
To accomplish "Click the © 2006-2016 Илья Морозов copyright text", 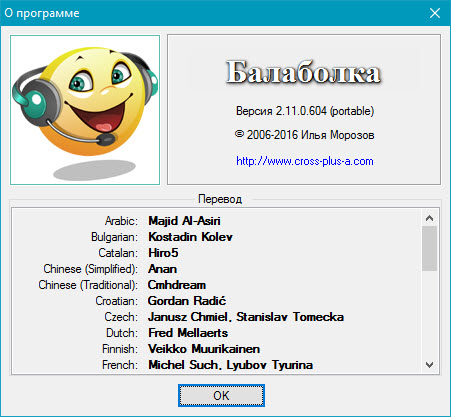I will pos(304,135).
